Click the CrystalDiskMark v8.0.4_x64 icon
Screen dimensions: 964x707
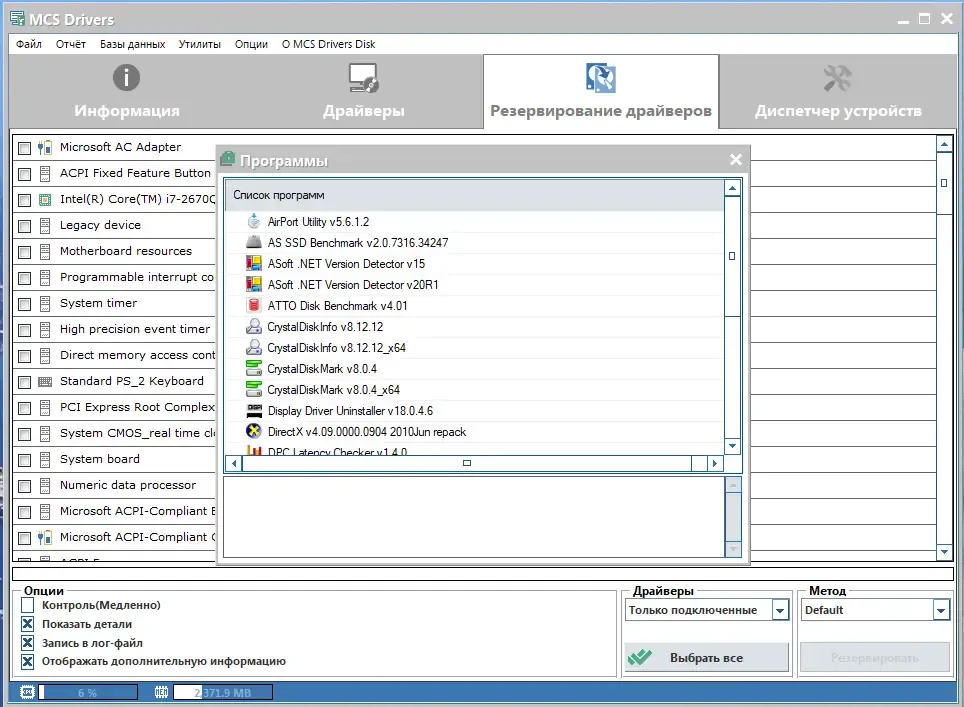253,389
